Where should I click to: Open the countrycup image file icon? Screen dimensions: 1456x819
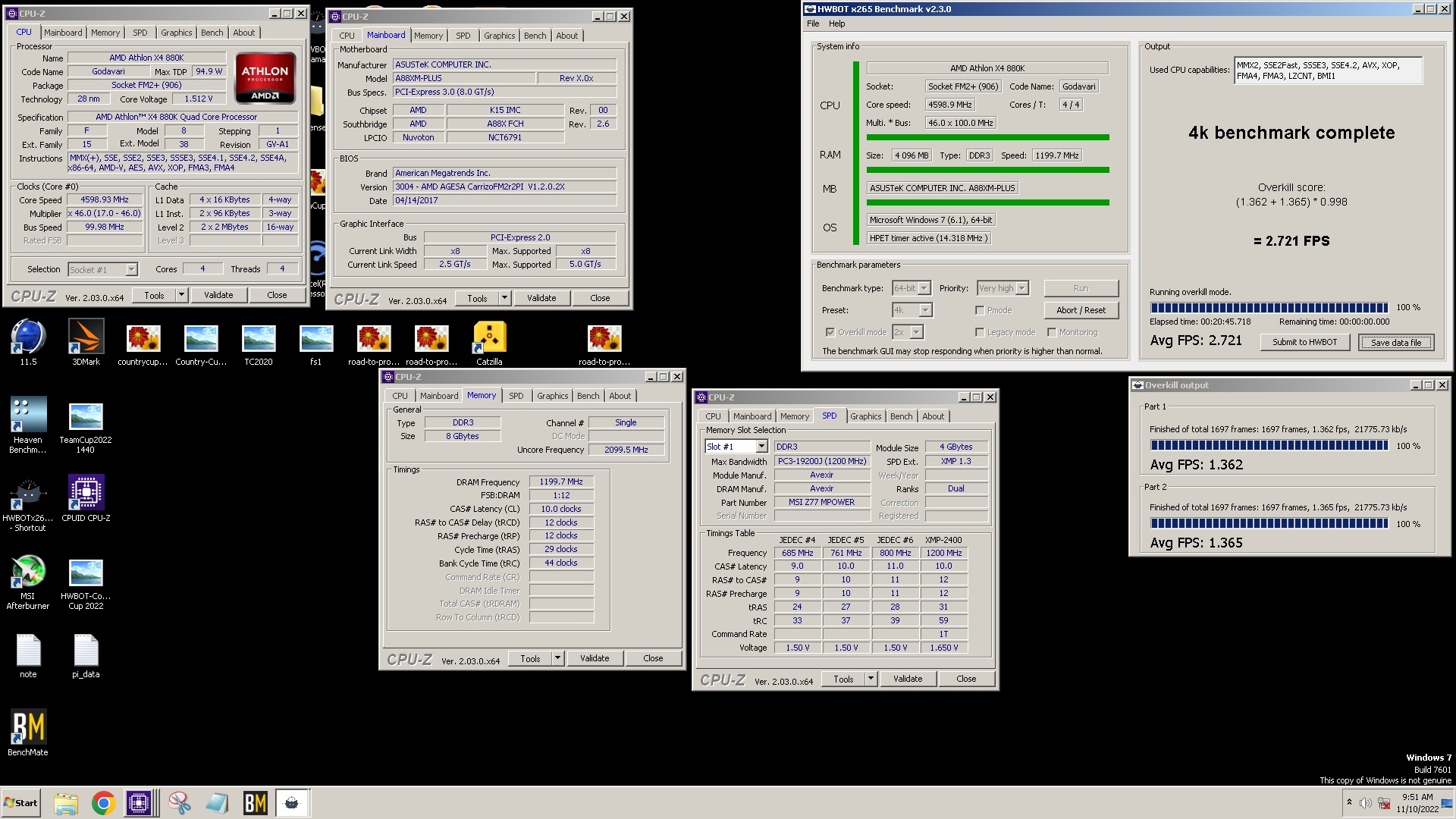click(x=143, y=345)
